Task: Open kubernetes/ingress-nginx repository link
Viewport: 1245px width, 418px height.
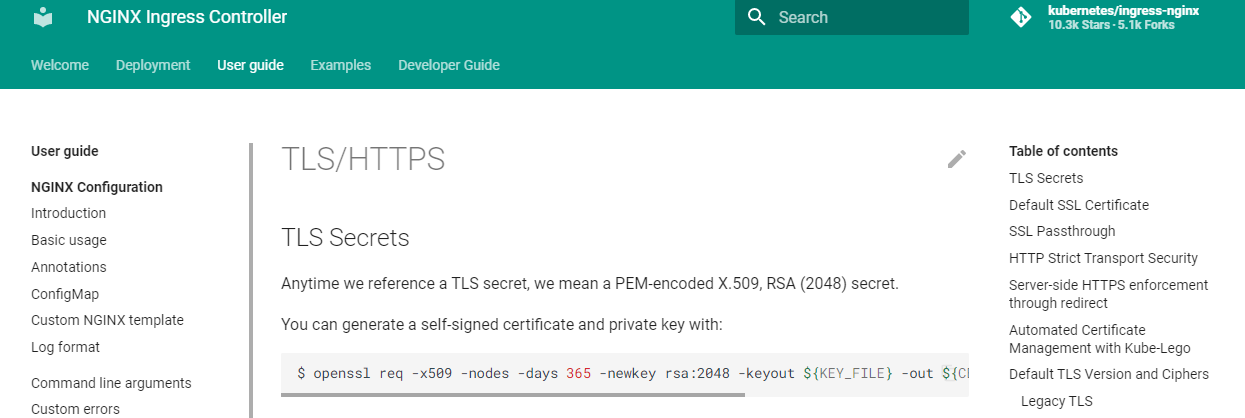Action: click(1122, 11)
